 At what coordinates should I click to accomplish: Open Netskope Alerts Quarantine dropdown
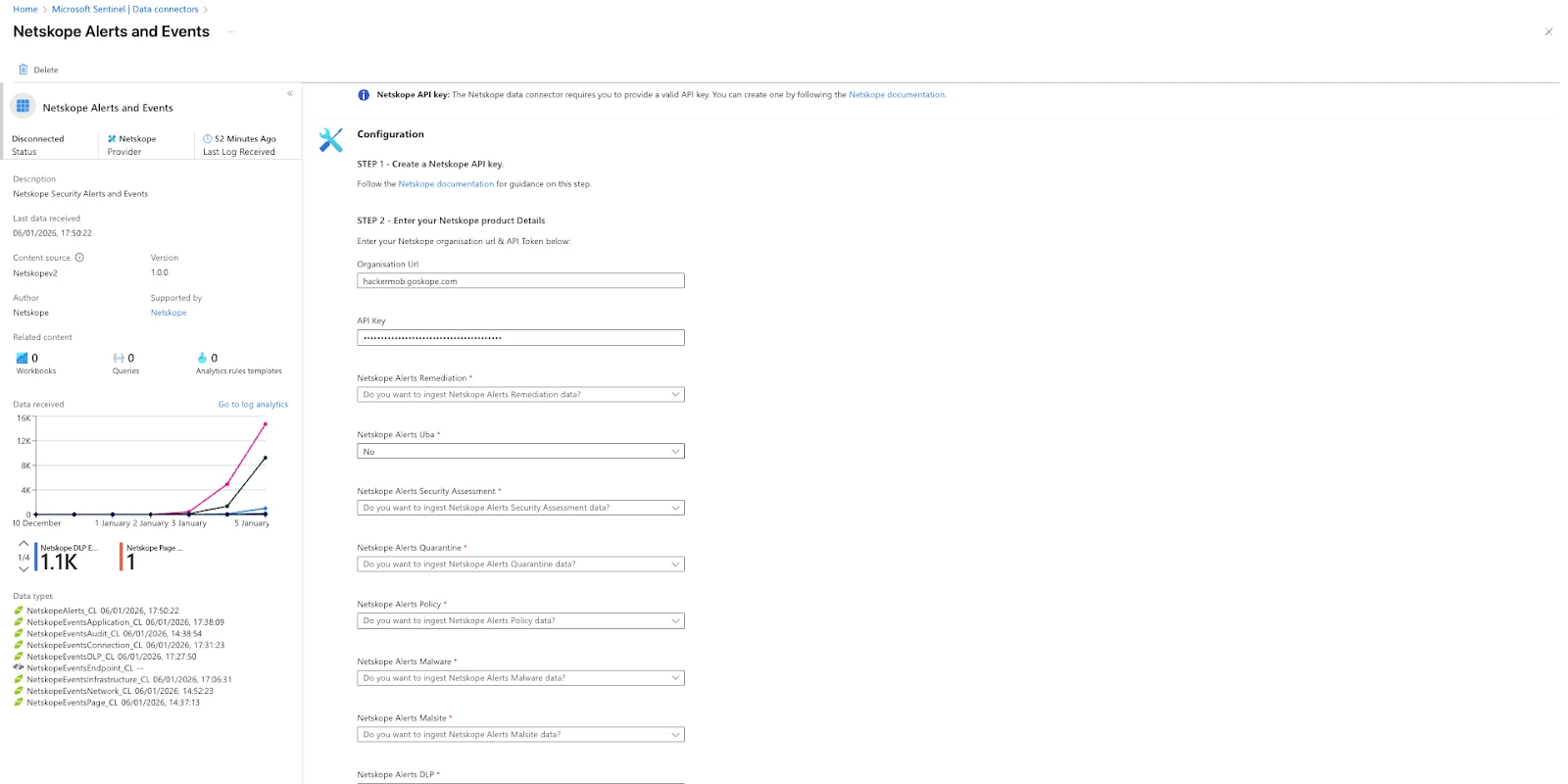point(520,564)
